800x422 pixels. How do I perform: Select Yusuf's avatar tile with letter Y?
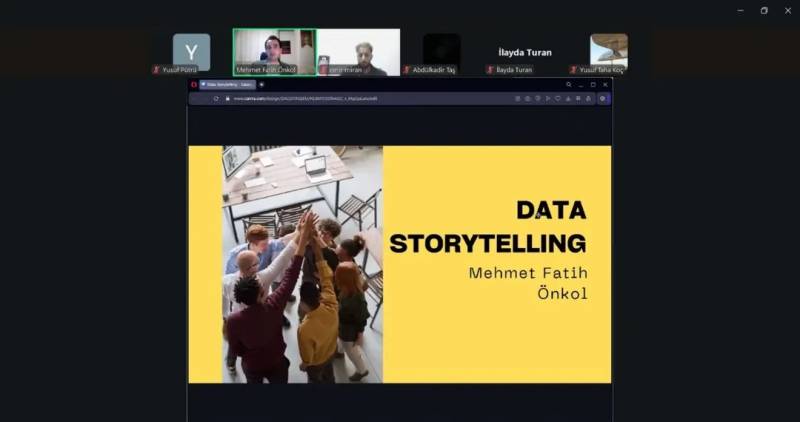(191, 51)
